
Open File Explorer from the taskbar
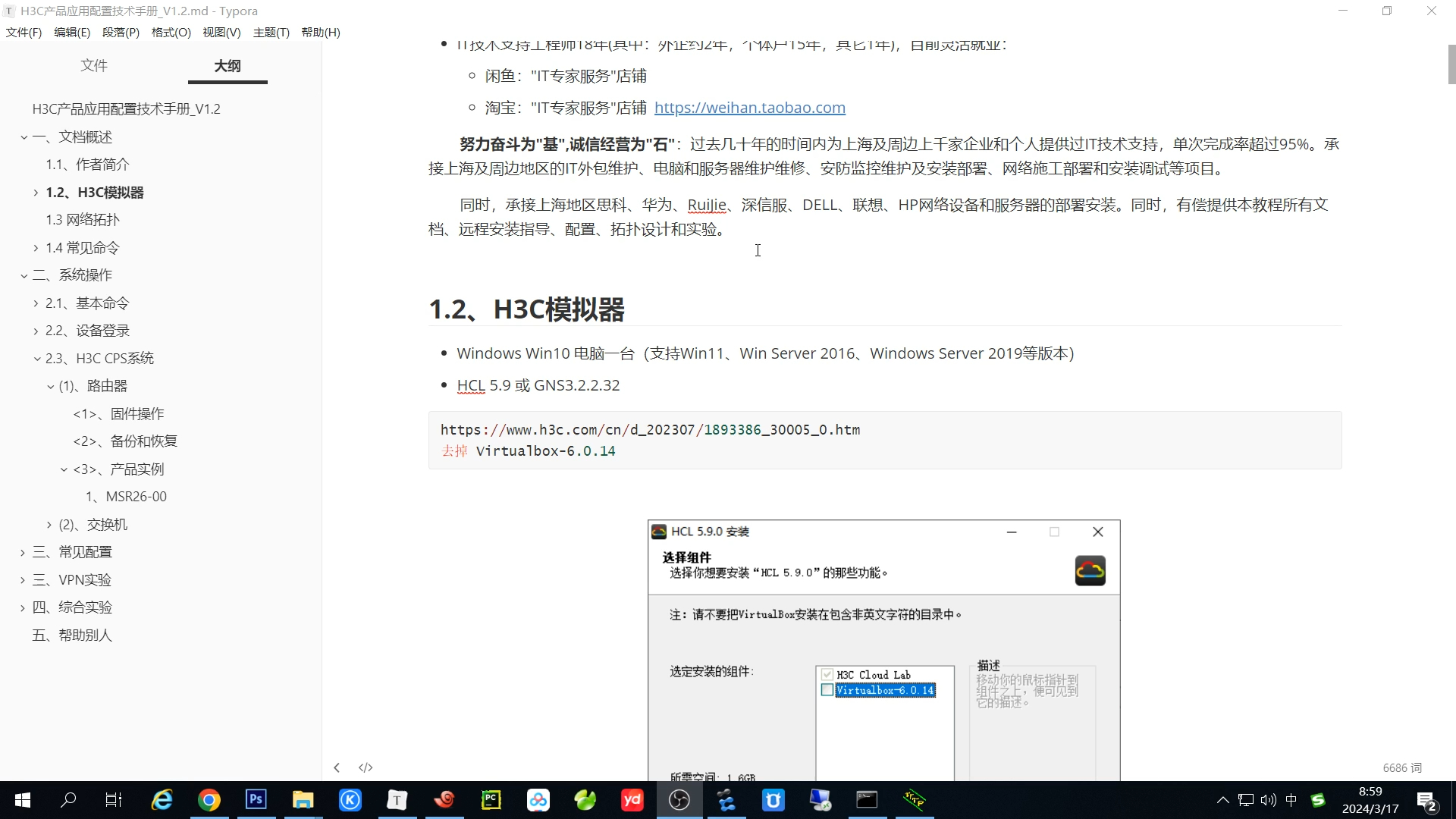303,800
